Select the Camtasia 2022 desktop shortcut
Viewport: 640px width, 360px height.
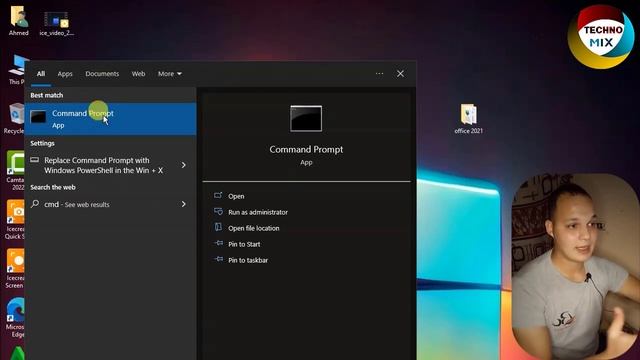(x=16, y=171)
